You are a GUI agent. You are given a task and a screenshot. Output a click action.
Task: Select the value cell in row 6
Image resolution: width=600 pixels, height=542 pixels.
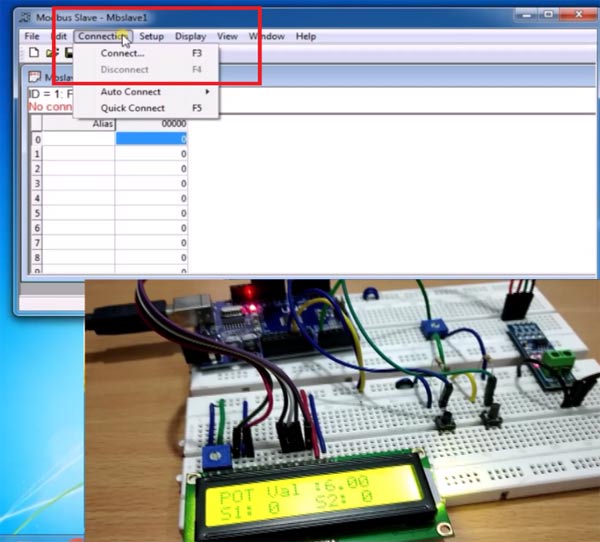point(151,228)
